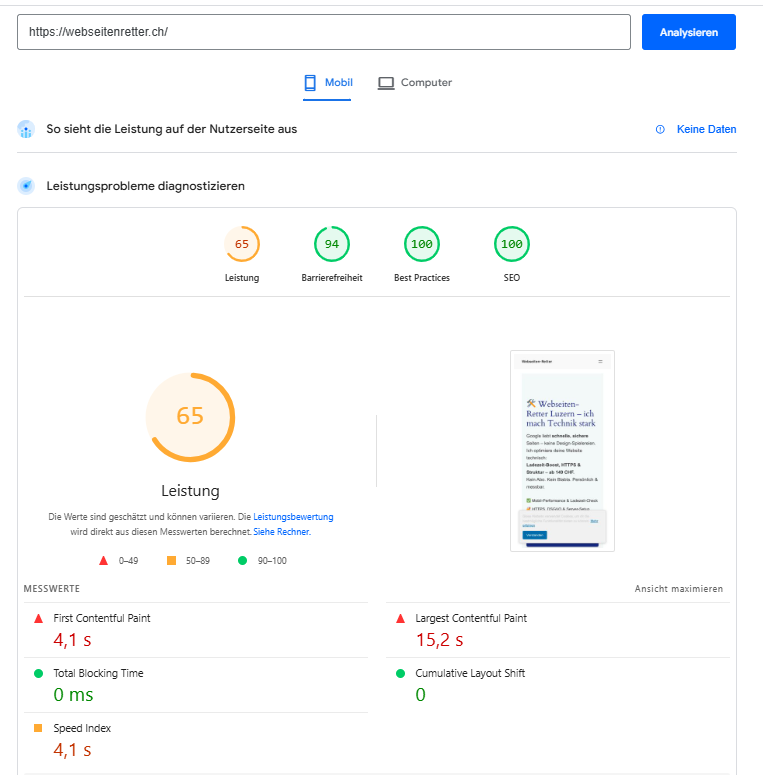Click the First Contentful Paint label
The width and height of the screenshot is (763, 775).
102,618
